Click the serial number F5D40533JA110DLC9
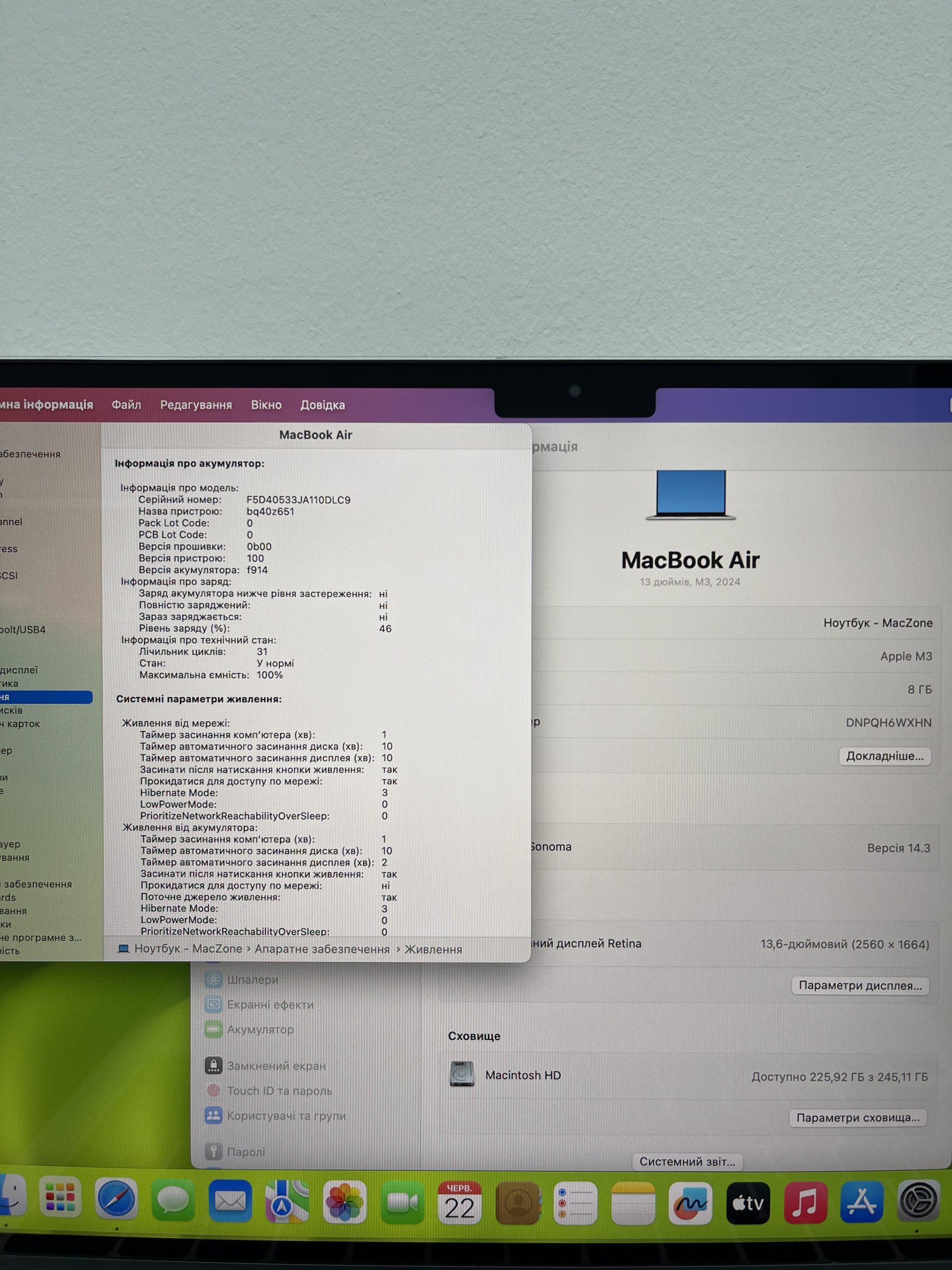 point(298,500)
